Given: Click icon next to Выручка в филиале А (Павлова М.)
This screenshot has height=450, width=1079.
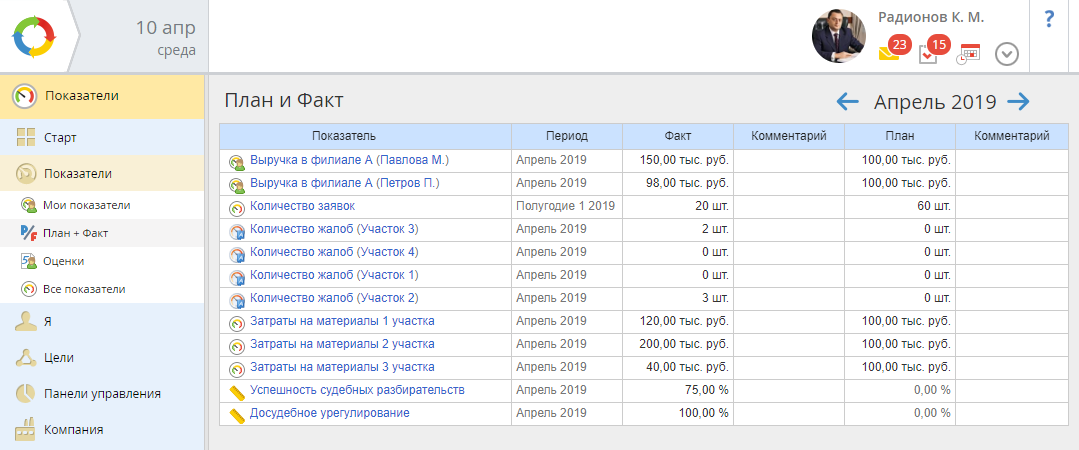Looking at the screenshot, I should 237,161.
